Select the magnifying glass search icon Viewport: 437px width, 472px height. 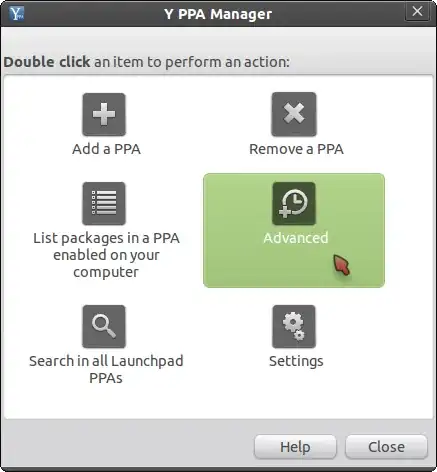104,326
